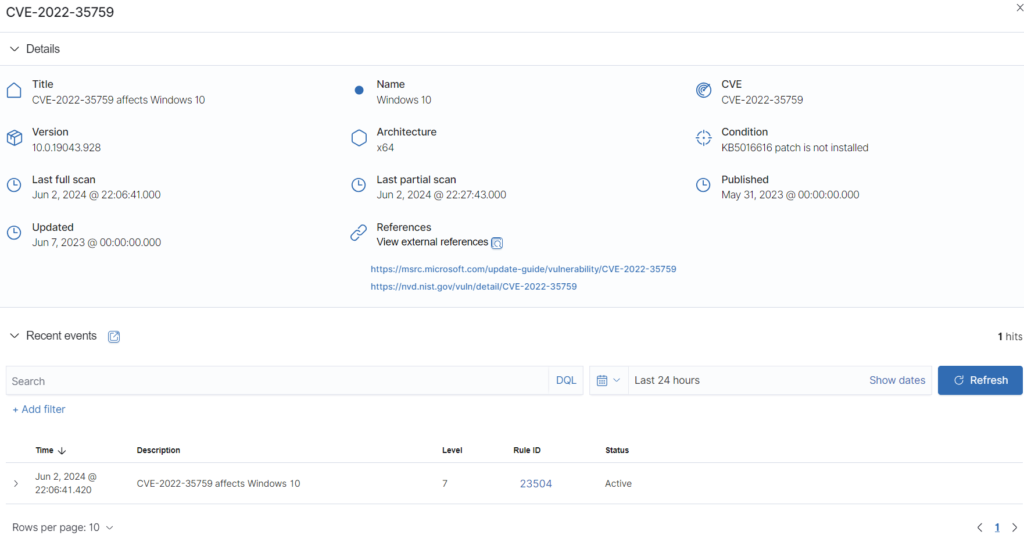Add a new filter
The image size is (1024, 542).
coord(39,409)
